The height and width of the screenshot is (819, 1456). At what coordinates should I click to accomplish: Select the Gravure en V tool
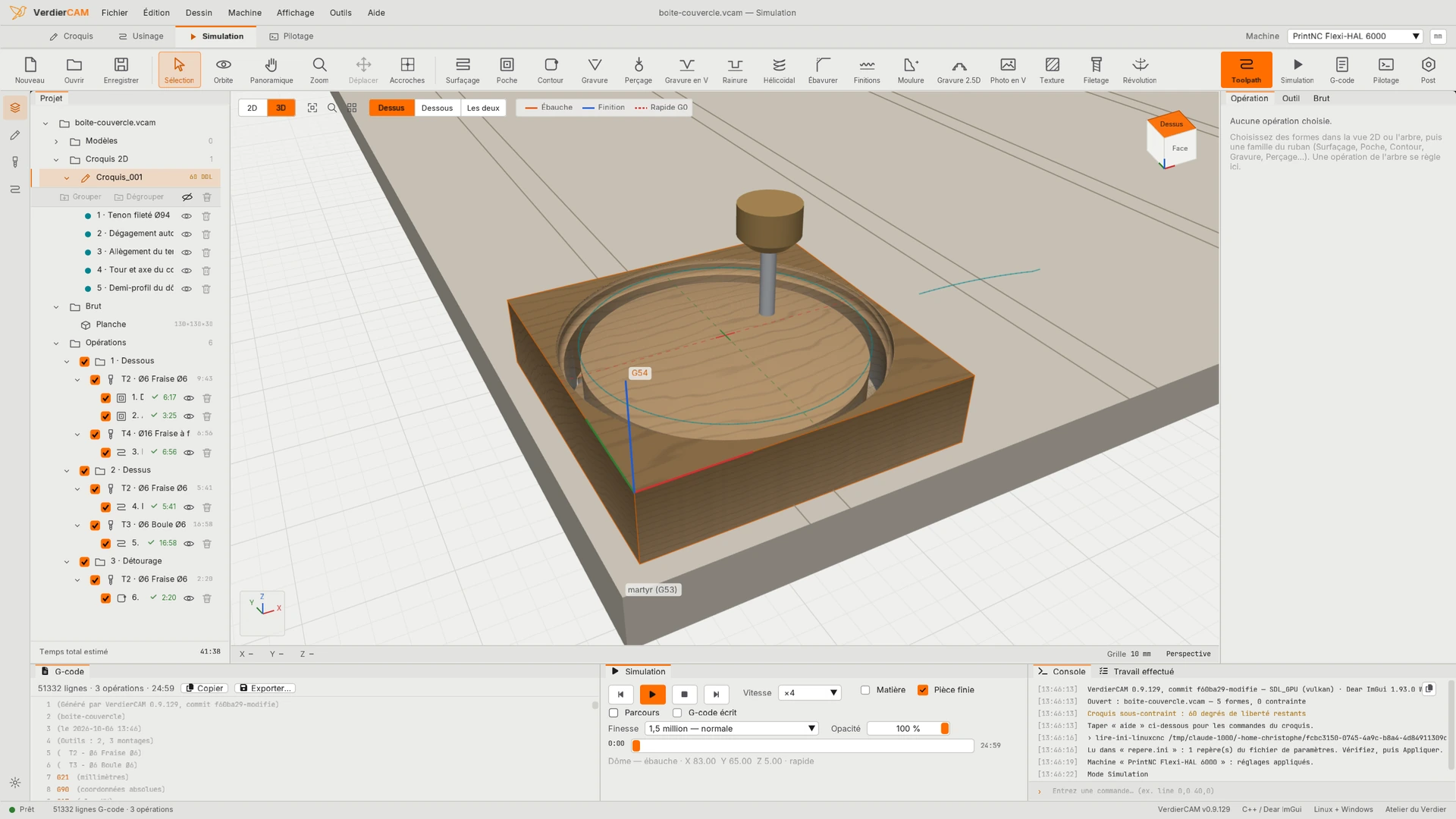[686, 70]
